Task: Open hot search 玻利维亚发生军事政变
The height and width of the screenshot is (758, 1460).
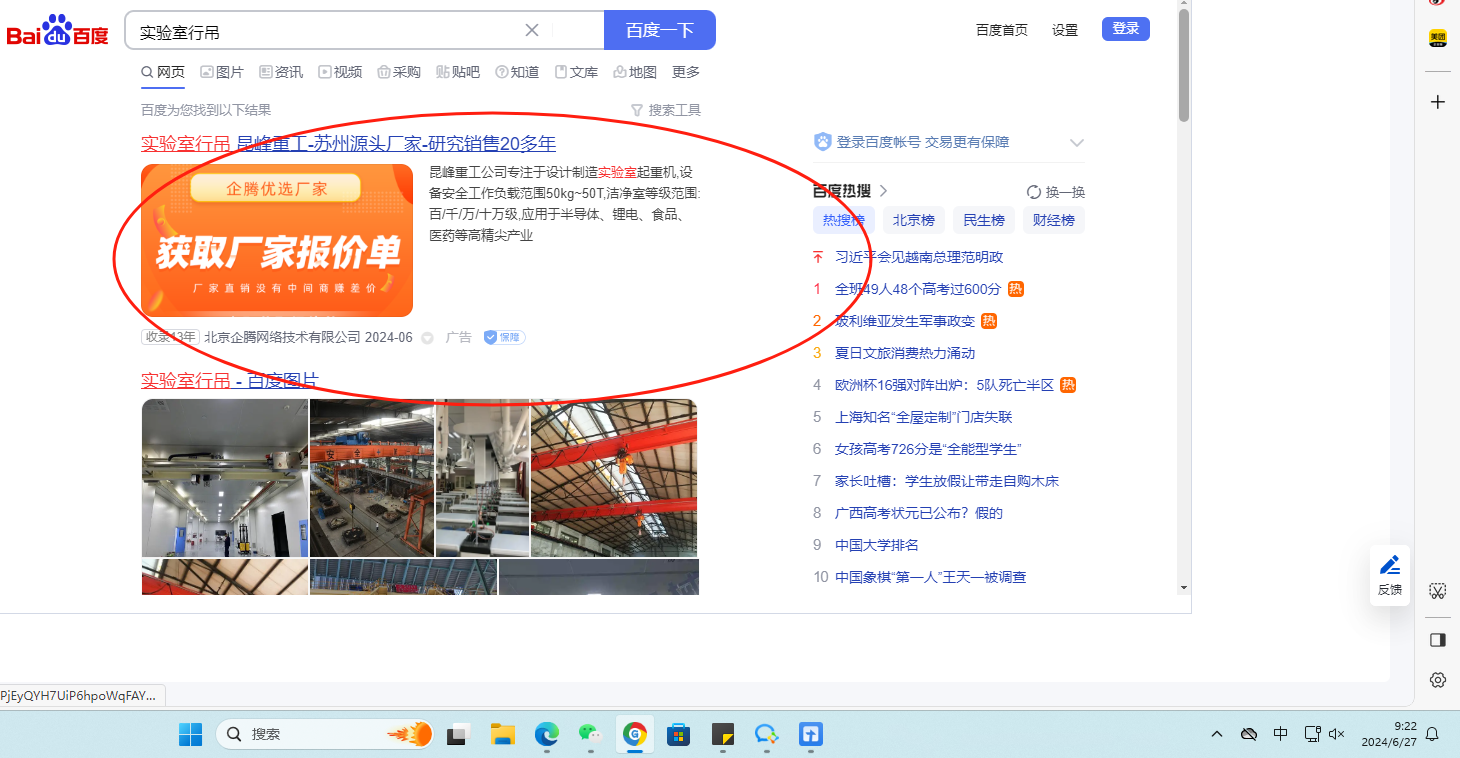Action: (x=905, y=321)
